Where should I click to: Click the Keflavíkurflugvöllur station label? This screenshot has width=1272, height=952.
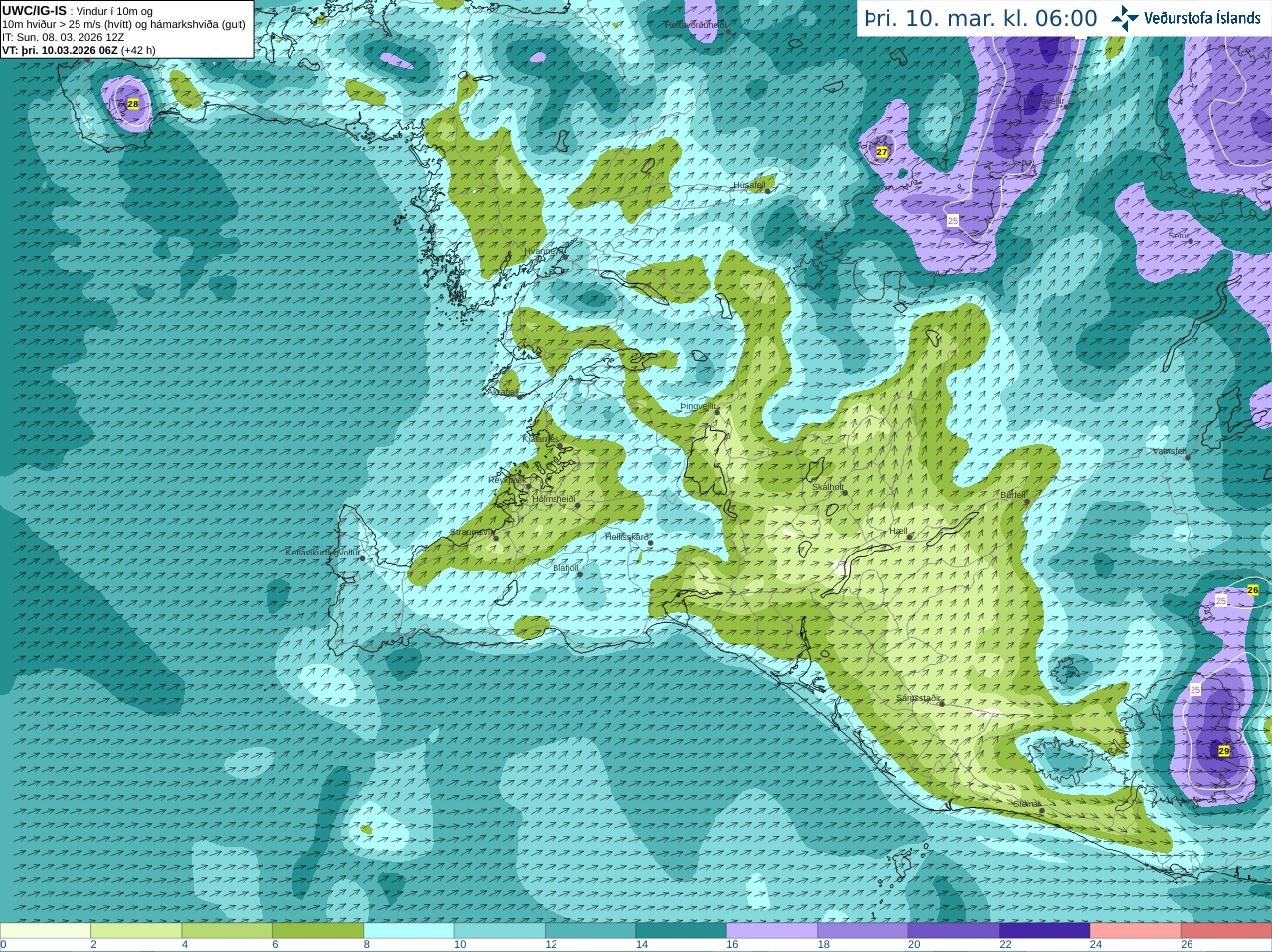(323, 552)
